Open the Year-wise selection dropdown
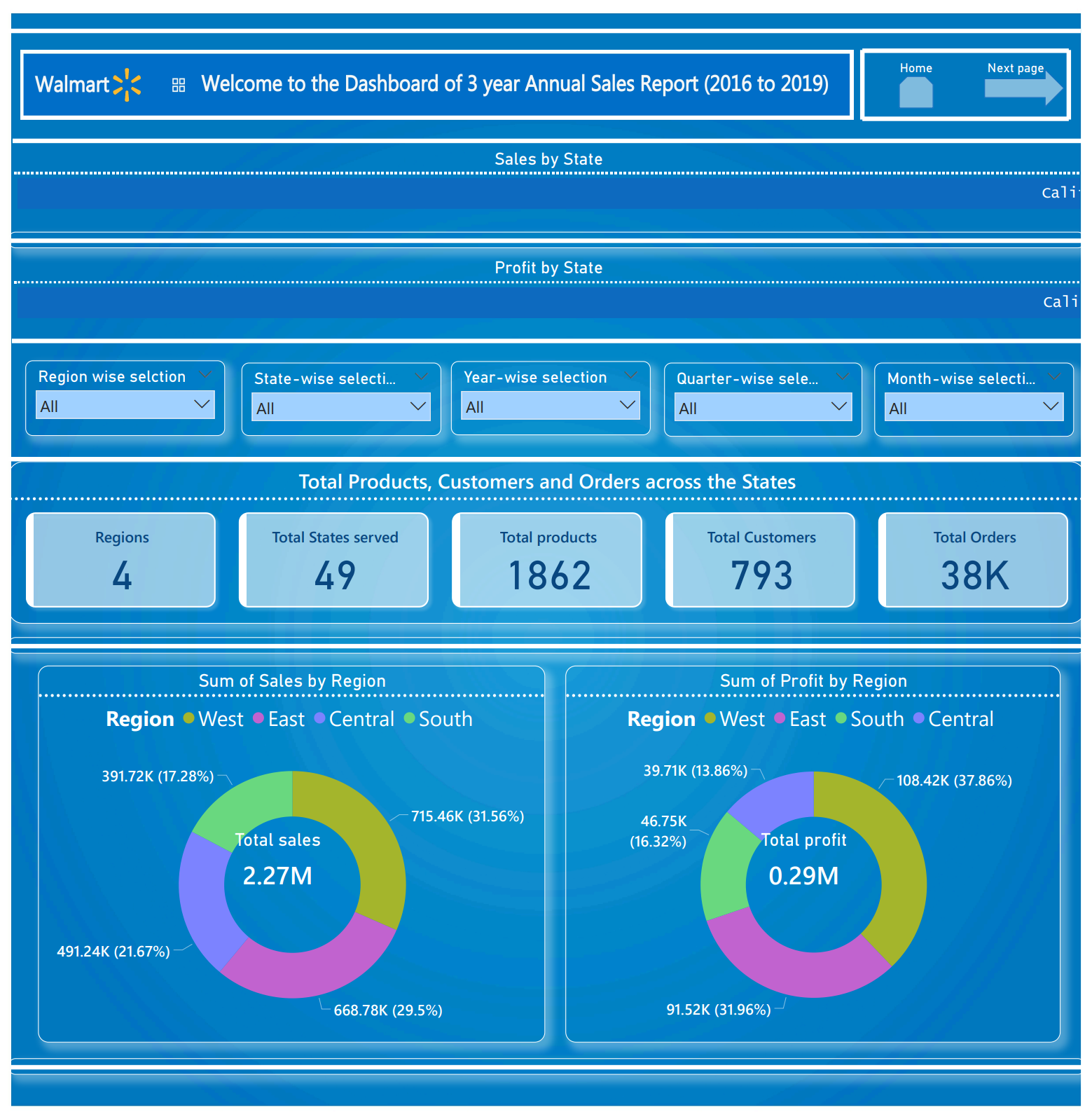Viewport: 1092px width, 1117px height. [x=551, y=406]
